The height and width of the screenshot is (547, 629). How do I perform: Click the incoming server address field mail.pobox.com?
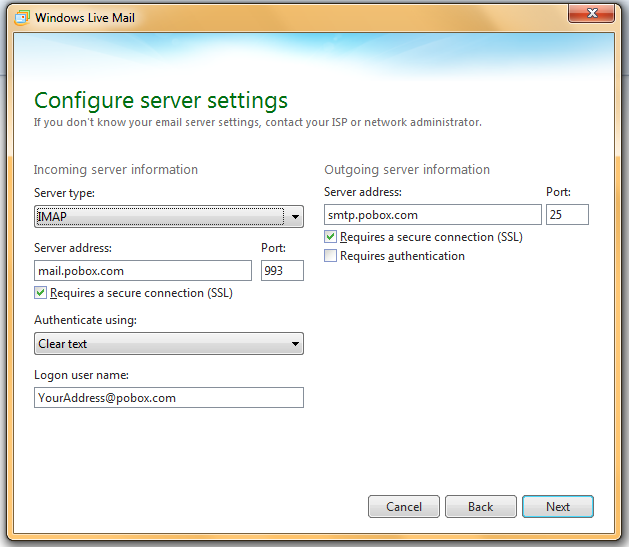click(143, 271)
